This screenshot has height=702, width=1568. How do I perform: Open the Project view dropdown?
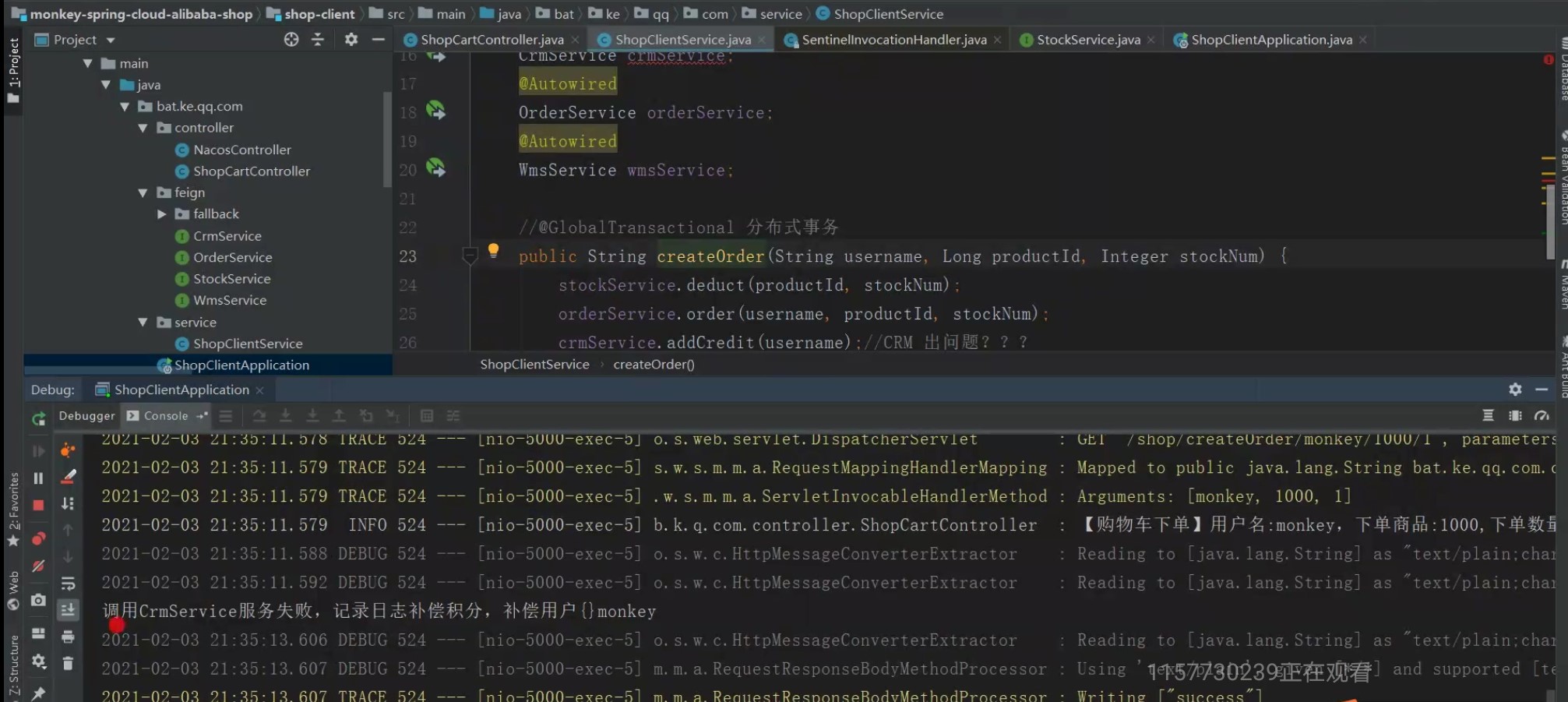click(111, 40)
